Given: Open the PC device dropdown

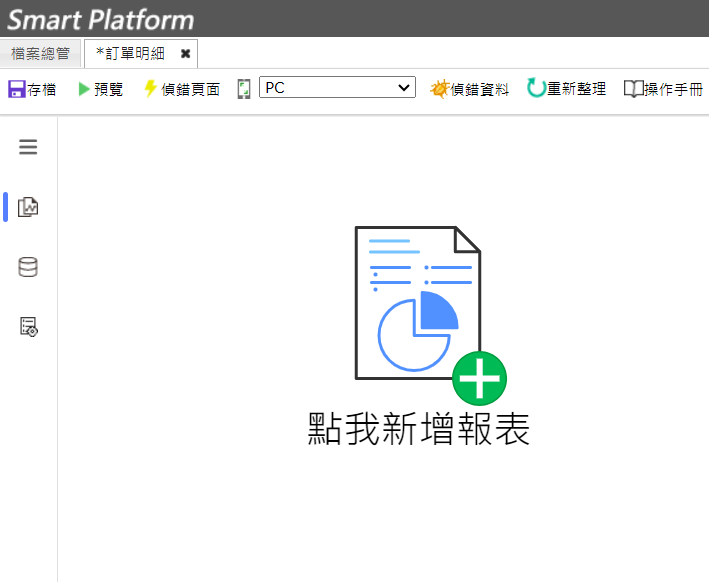Looking at the screenshot, I should click(337, 87).
